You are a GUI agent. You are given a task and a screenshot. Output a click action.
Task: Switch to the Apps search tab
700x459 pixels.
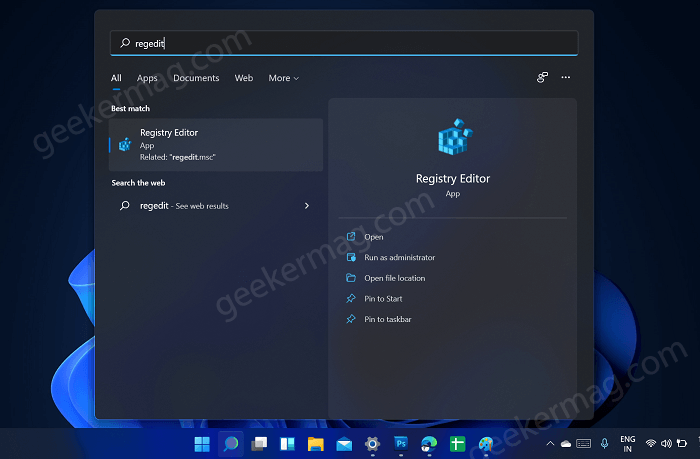click(147, 78)
